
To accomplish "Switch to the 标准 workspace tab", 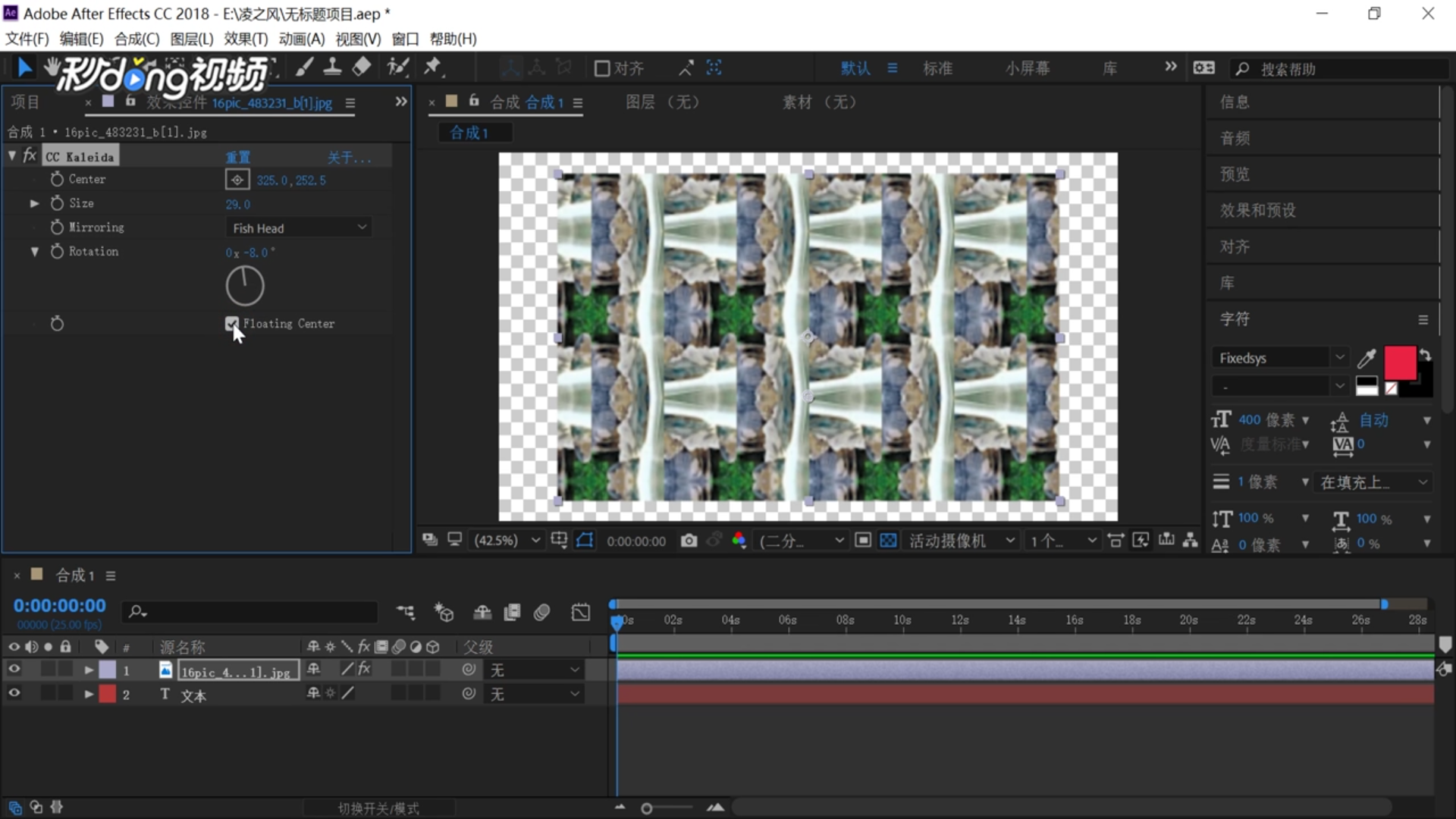I will 937,68.
